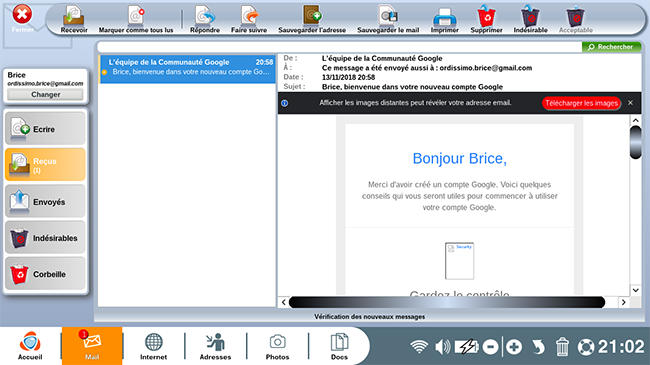The image size is (650, 365).
Task: Click the Recevoir mail icon
Action: (x=74, y=17)
